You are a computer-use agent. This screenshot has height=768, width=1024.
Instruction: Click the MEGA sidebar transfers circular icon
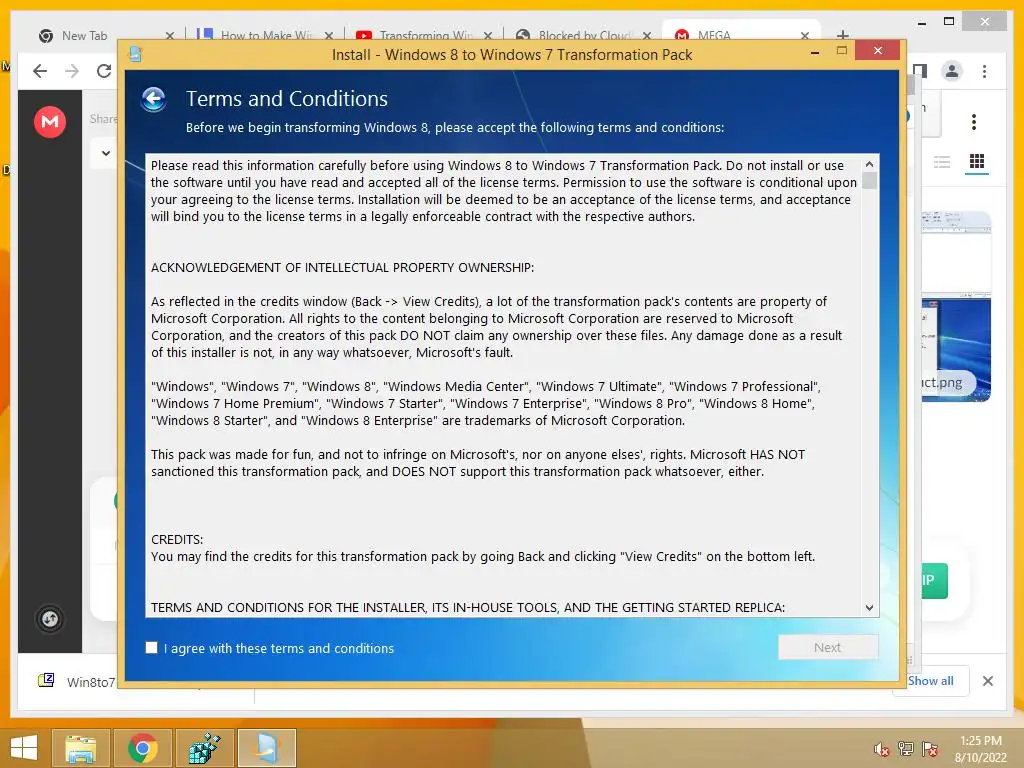pyautogui.click(x=50, y=618)
